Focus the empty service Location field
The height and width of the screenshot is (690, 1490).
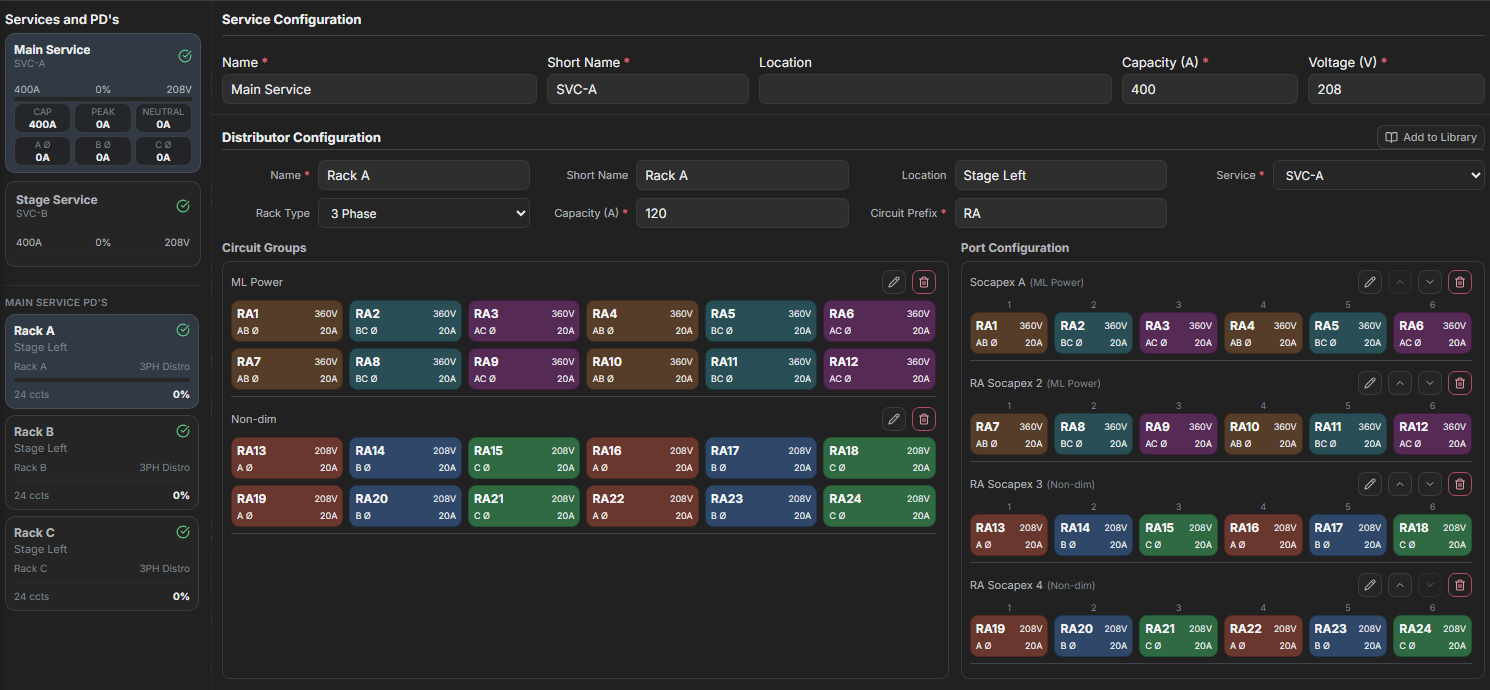click(935, 89)
